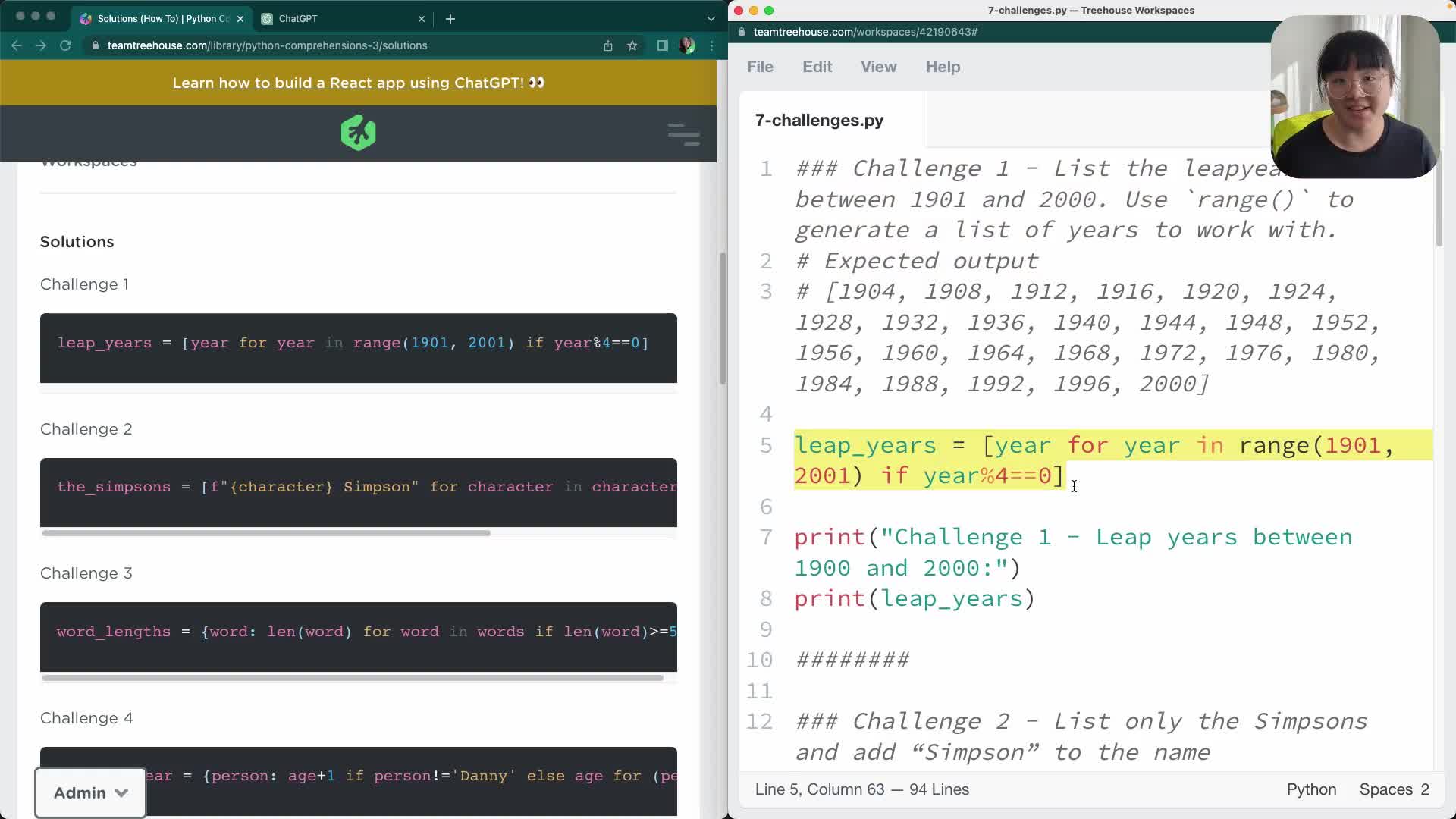
Task: Share the page via Chrome's share icon
Action: pos(607,45)
